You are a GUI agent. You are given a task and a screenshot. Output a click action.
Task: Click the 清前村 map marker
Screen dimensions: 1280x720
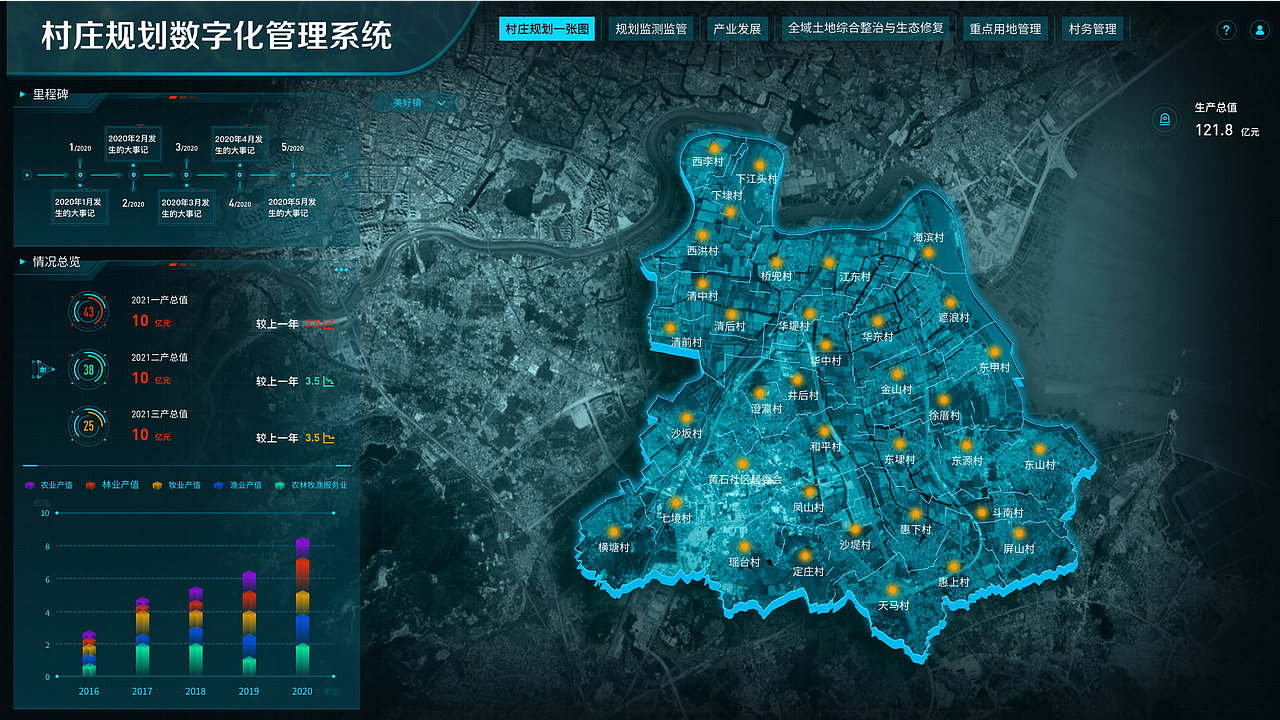pos(670,327)
